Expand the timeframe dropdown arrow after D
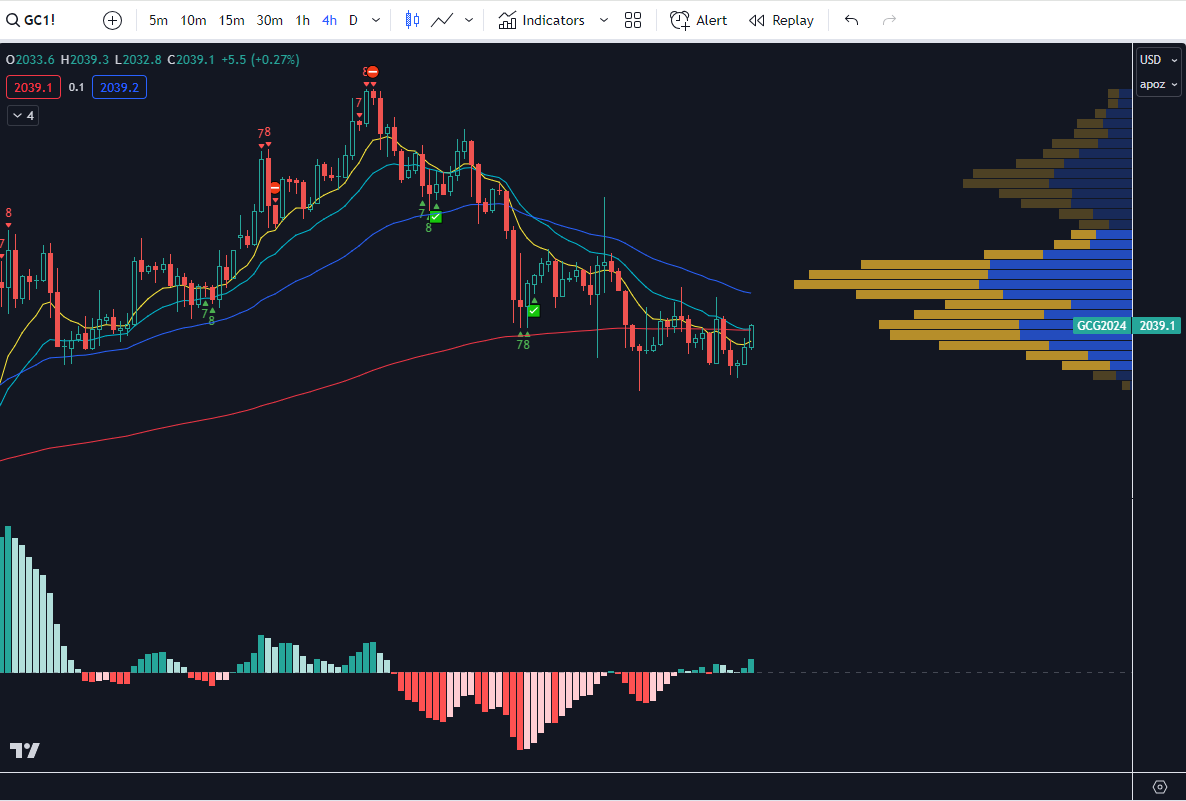 pyautogui.click(x=376, y=20)
